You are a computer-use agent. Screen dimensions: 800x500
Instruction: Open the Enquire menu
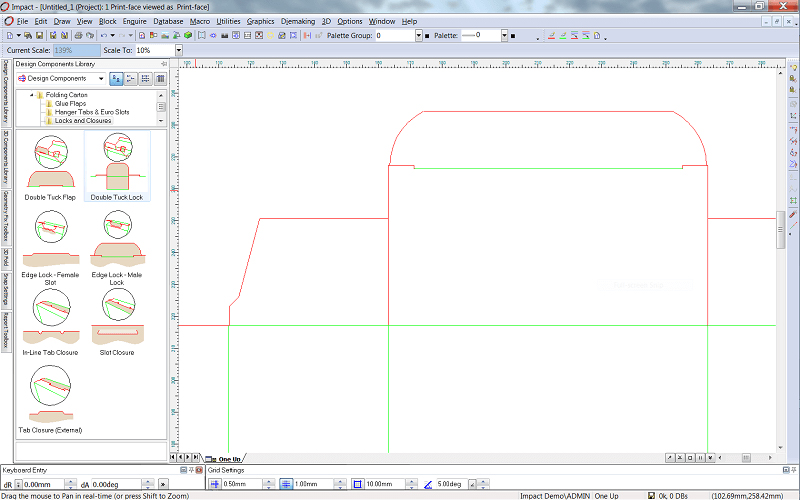point(135,21)
